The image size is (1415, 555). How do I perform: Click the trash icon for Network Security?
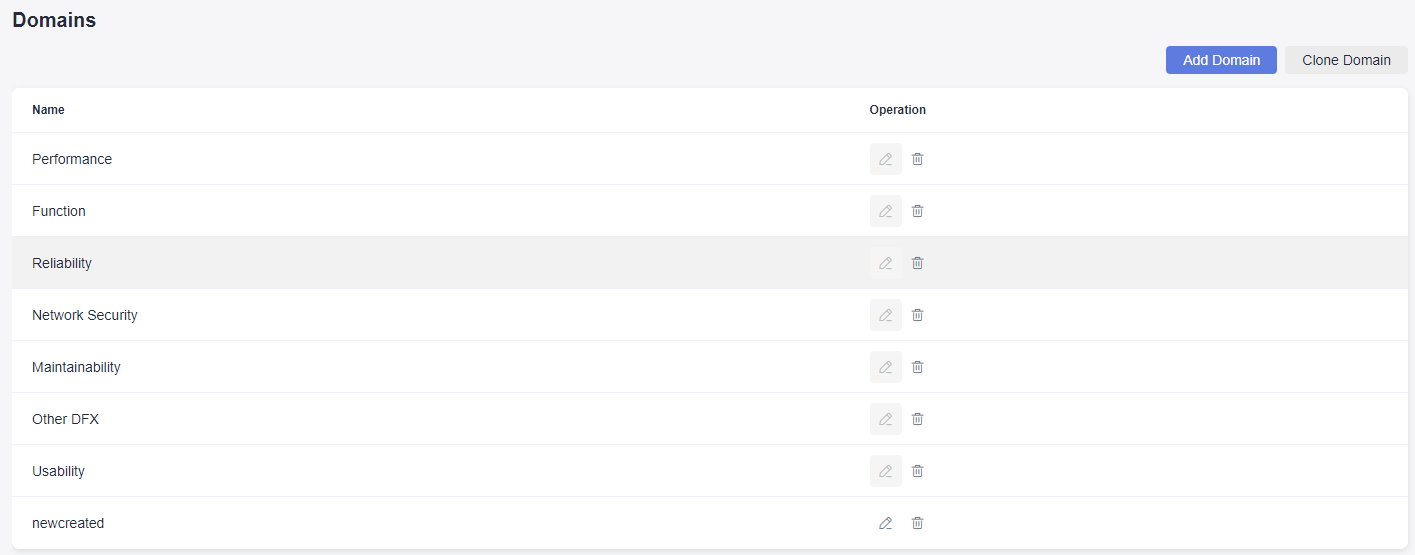coord(918,315)
